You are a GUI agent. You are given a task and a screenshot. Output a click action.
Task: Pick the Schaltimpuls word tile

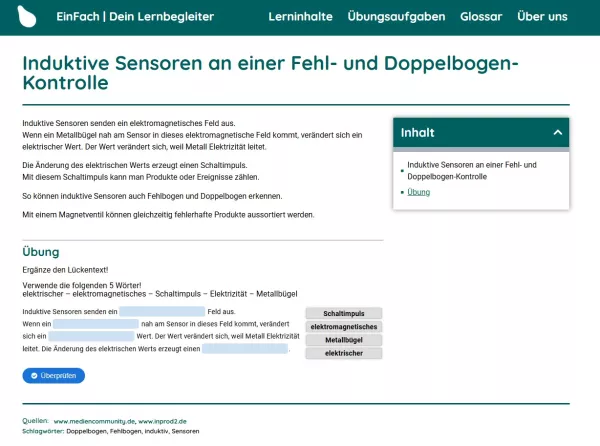point(344,313)
